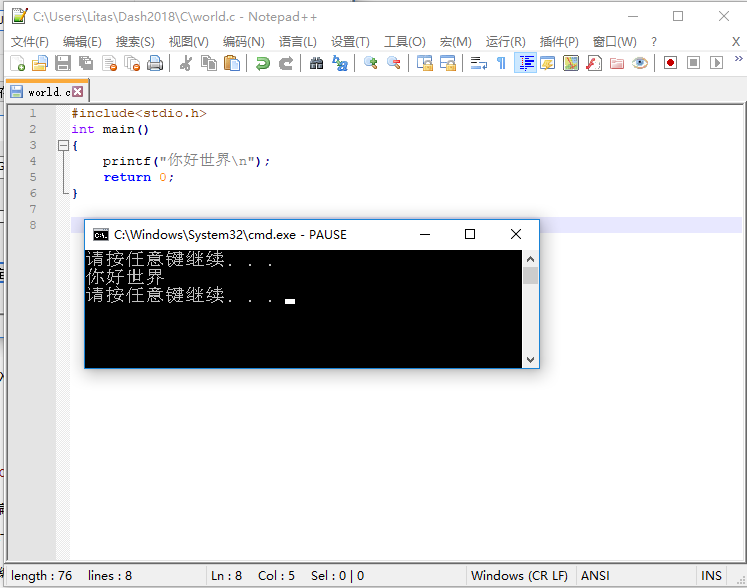747x588 pixels.
Task: Open the 视图(V) menu
Action: click(188, 42)
